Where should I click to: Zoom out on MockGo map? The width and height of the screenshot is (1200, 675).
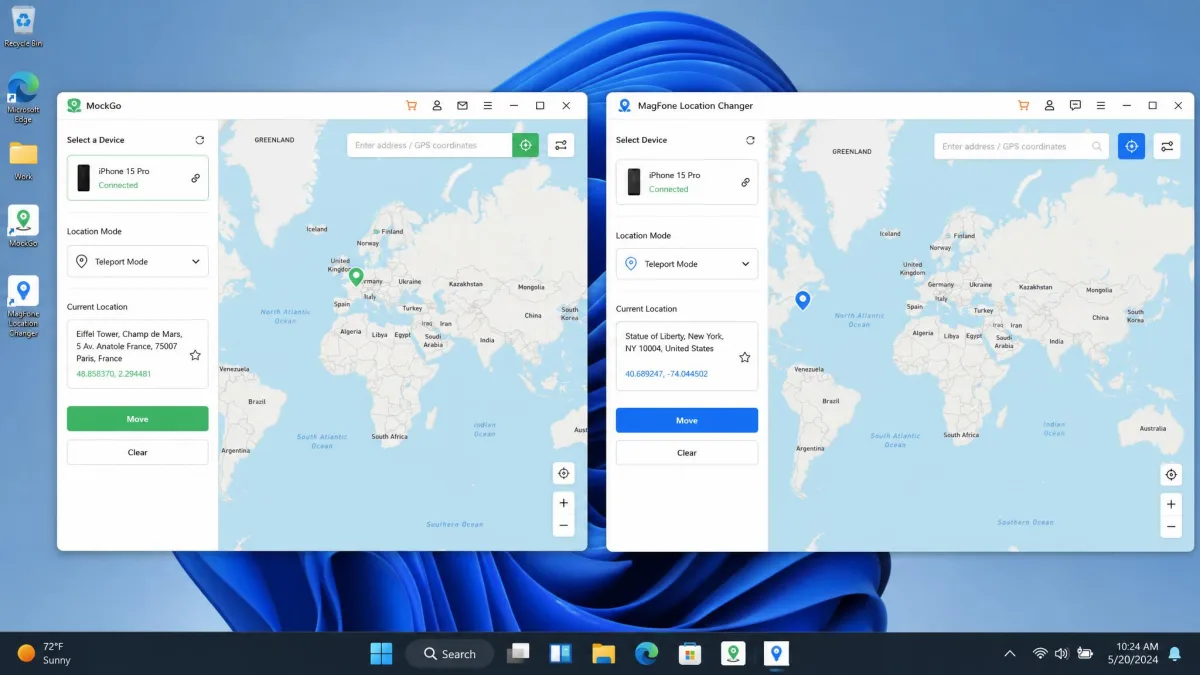point(564,525)
